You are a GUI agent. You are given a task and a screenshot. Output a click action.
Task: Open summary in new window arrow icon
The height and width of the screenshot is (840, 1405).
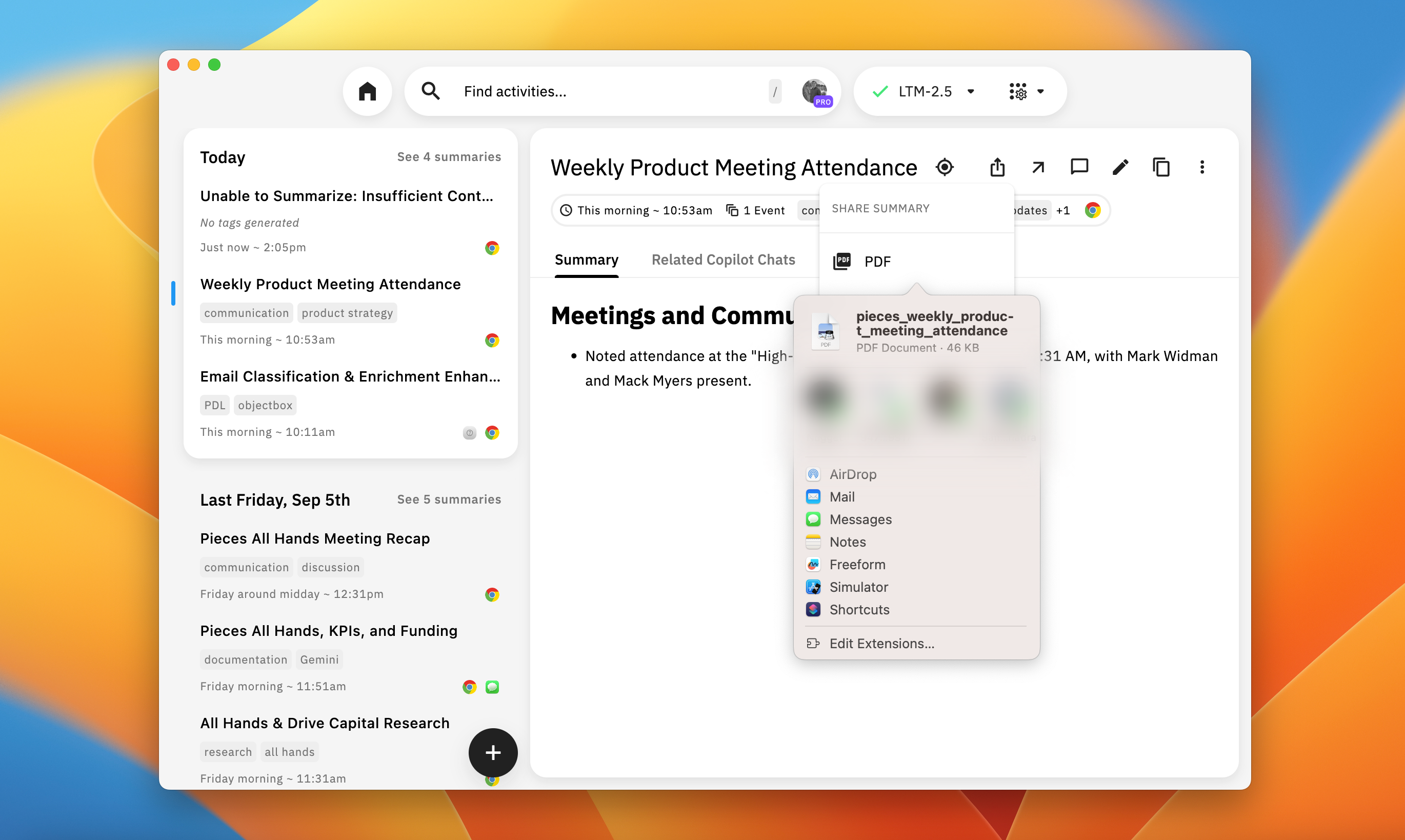1038,167
